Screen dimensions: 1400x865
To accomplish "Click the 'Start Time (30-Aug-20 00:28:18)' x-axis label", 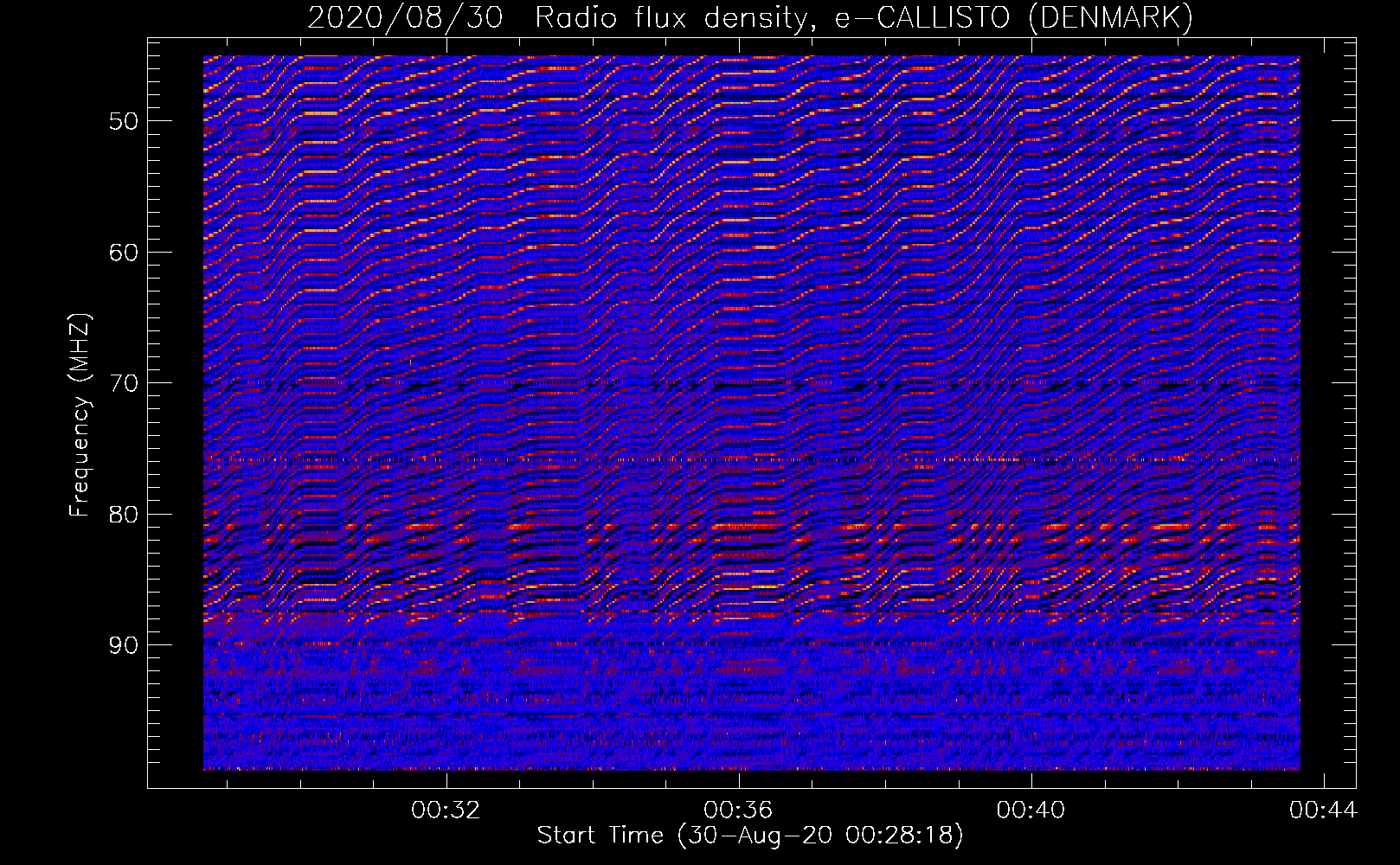I will click(x=750, y=836).
